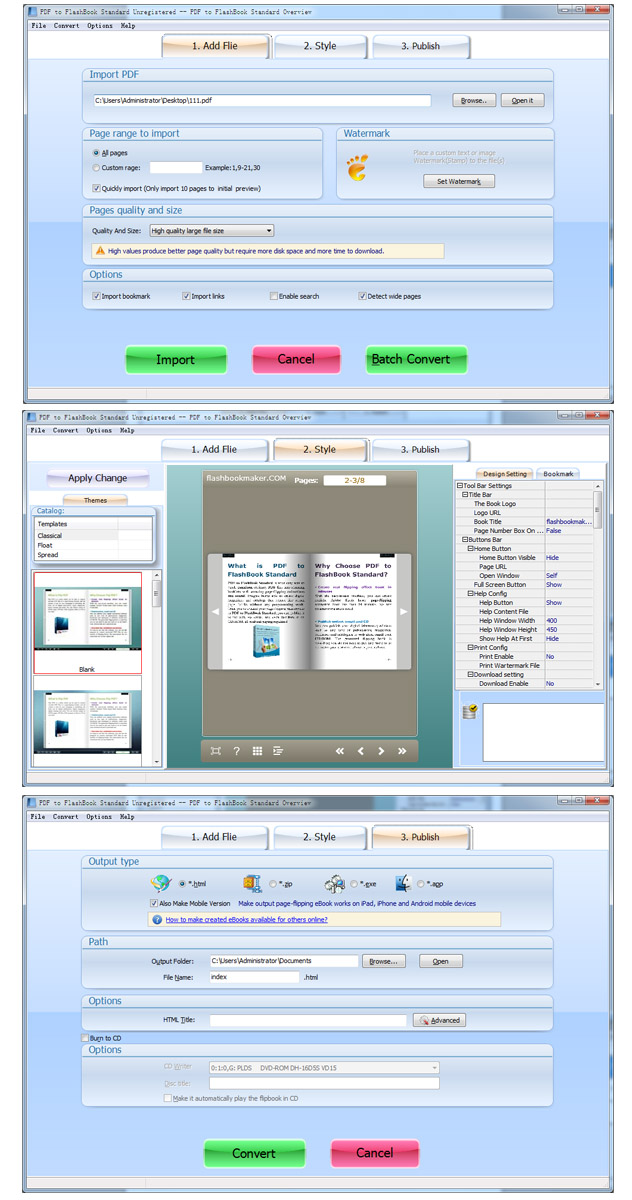Screen dimensions: 632x1200
Task: Enable the Burn to CD checkbox
Action: [x=84, y=1039]
